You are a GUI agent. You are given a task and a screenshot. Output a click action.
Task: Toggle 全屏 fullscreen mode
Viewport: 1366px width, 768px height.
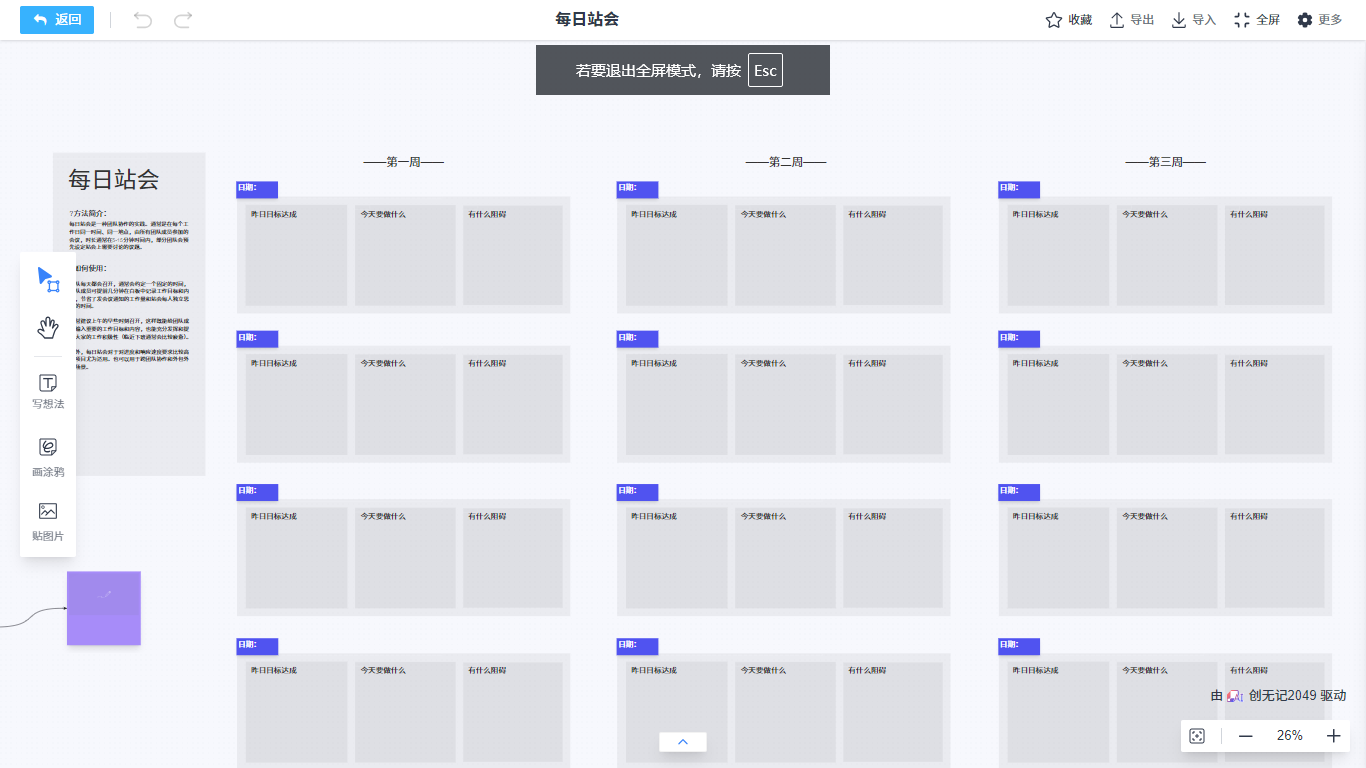pos(1257,20)
